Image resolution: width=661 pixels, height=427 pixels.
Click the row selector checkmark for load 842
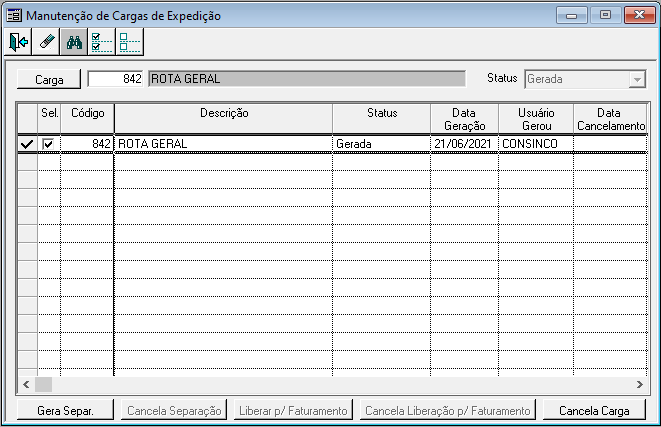point(27,144)
